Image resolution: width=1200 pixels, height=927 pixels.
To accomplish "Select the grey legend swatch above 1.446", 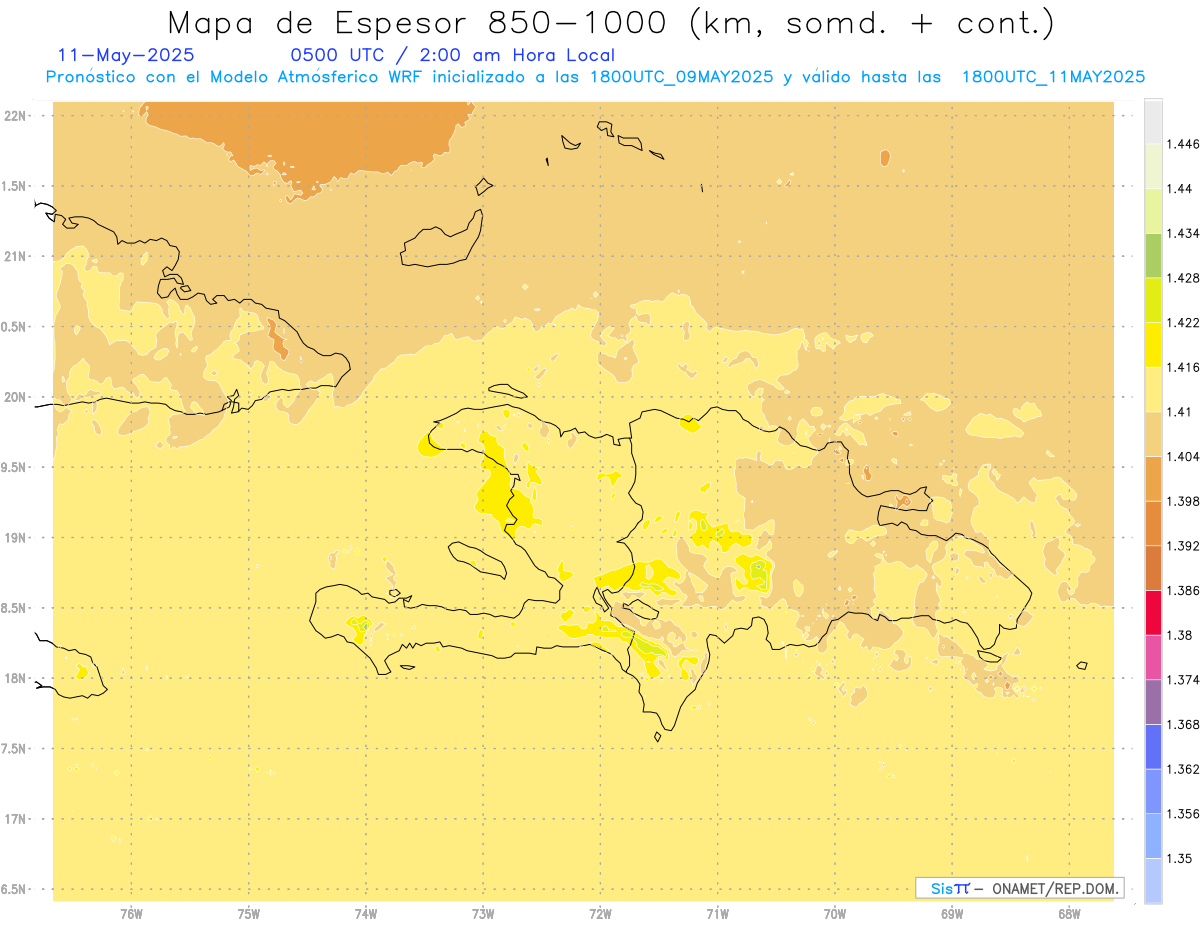I will [x=1153, y=121].
